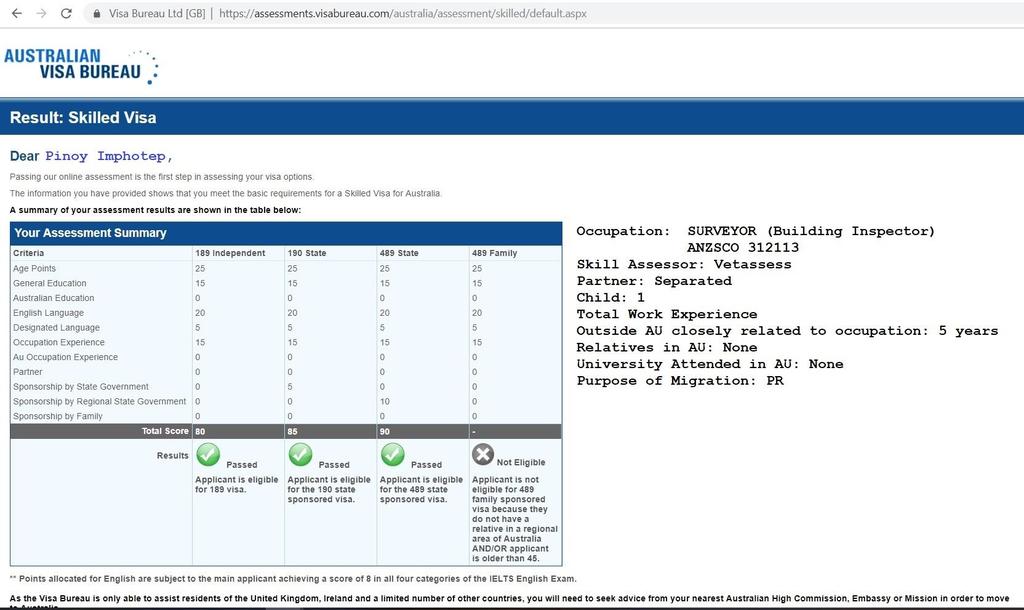This screenshot has height=610, width=1024.
Task: Reload the page with refresh icon
Action: tap(66, 14)
